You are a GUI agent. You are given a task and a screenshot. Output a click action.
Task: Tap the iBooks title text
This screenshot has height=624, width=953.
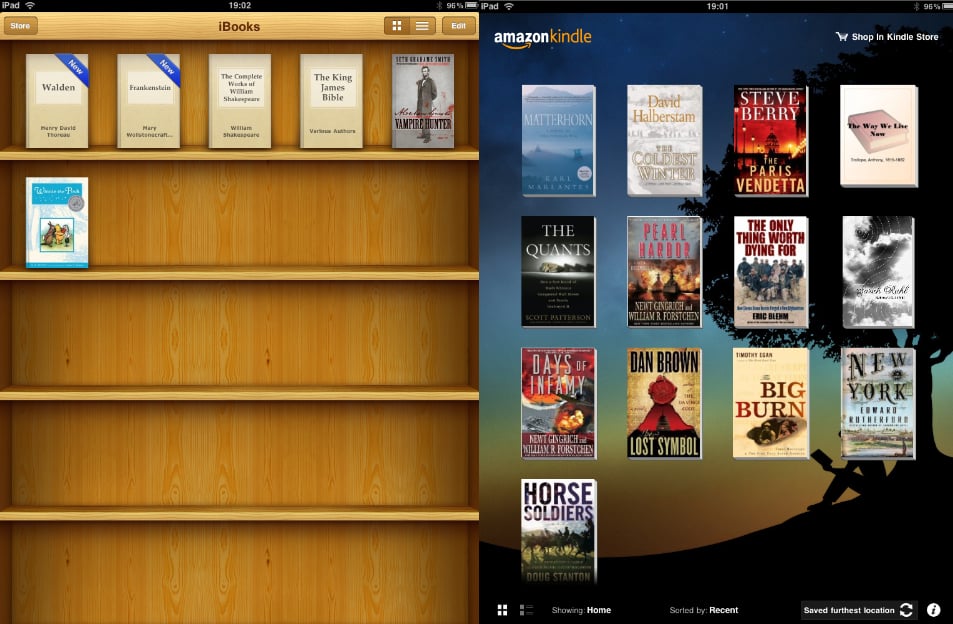coord(239,26)
